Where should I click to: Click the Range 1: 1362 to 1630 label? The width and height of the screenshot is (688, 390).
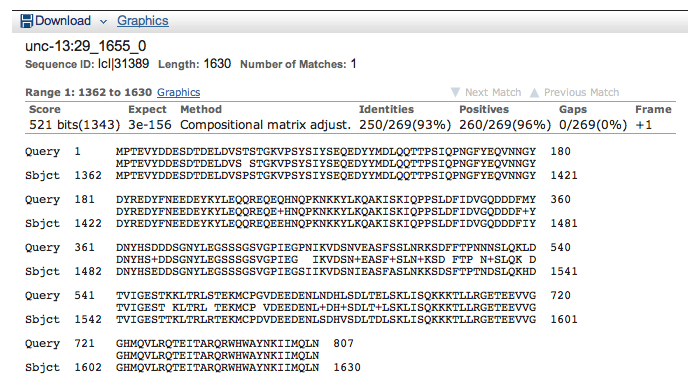coord(88,92)
